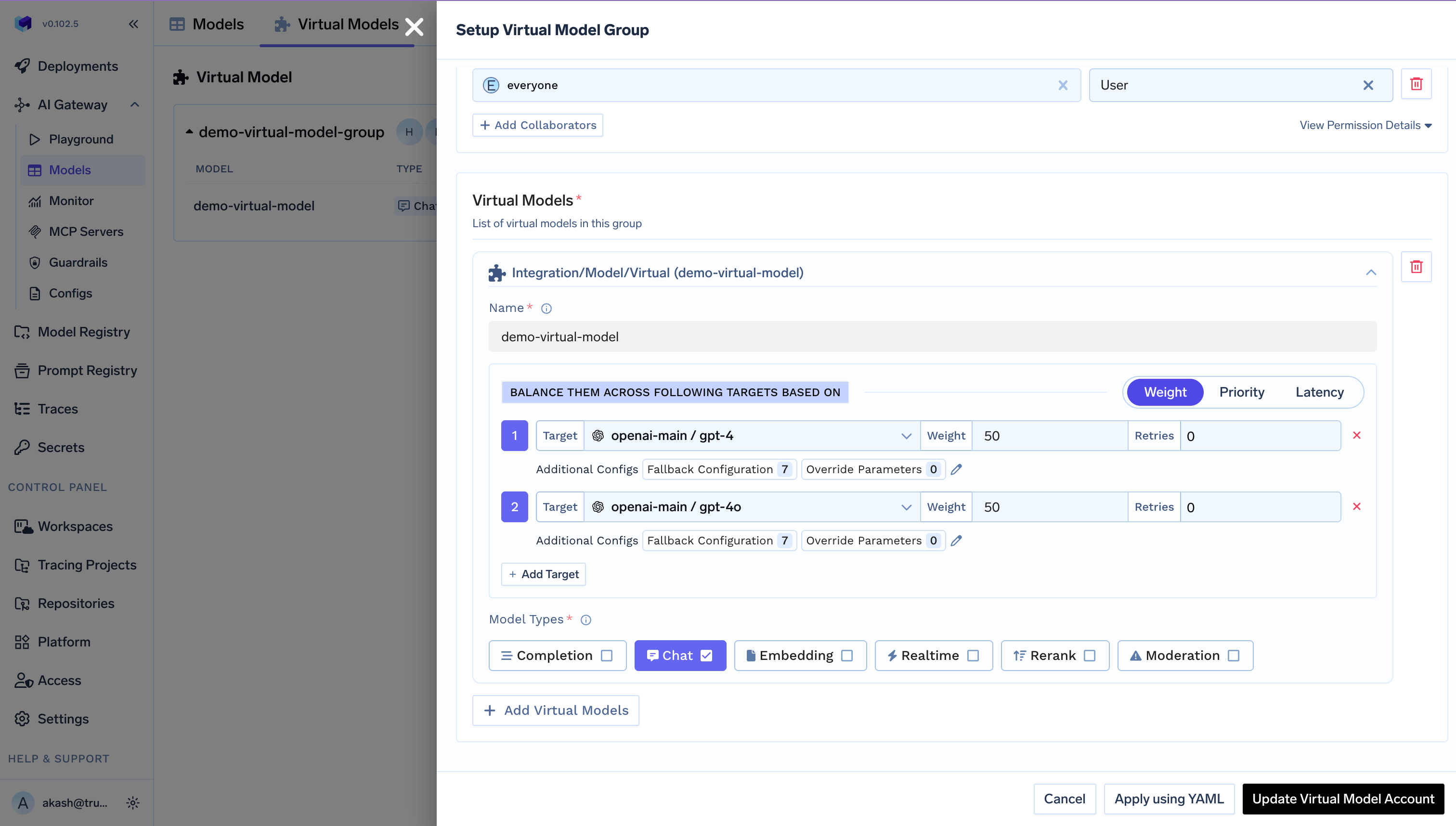Click Add Target button
Viewport: 1456px width, 826px height.
(x=543, y=574)
